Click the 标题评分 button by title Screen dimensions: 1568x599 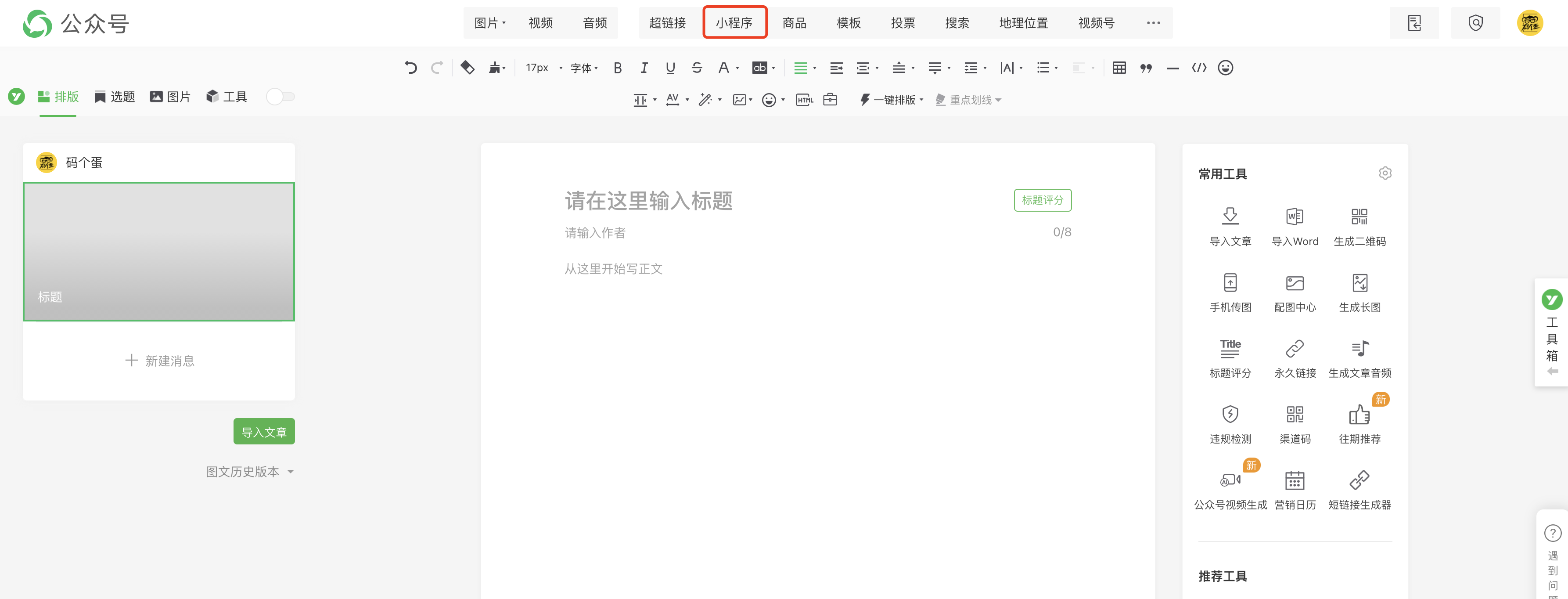click(1042, 200)
